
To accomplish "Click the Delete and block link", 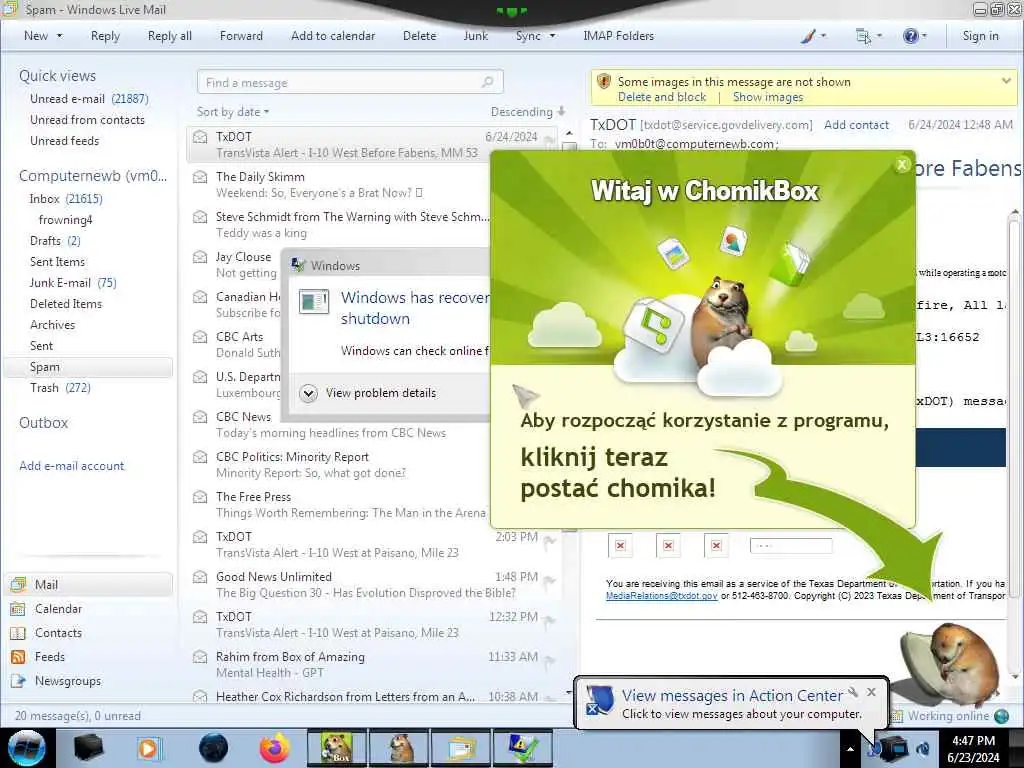I will click(x=662, y=97).
